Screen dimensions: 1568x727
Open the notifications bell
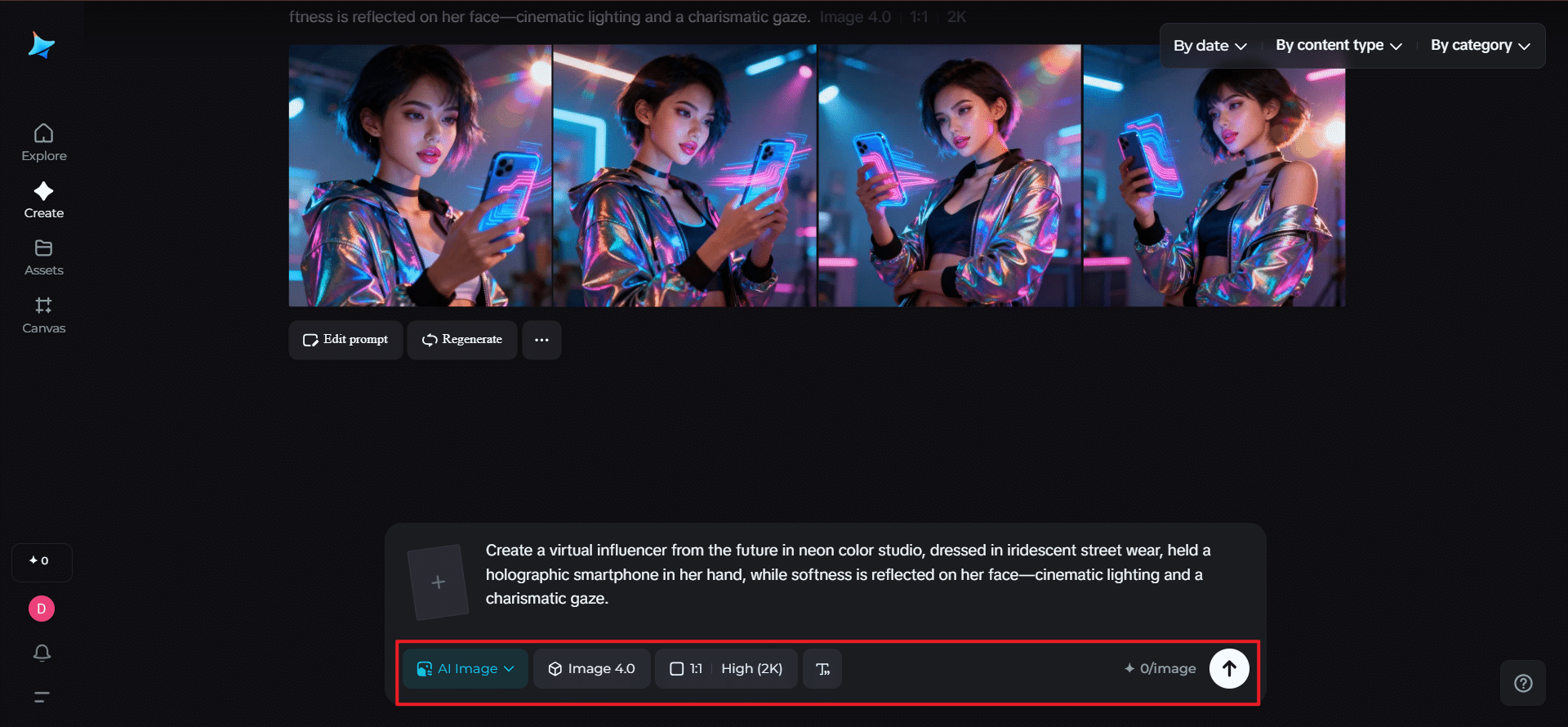tap(42, 653)
